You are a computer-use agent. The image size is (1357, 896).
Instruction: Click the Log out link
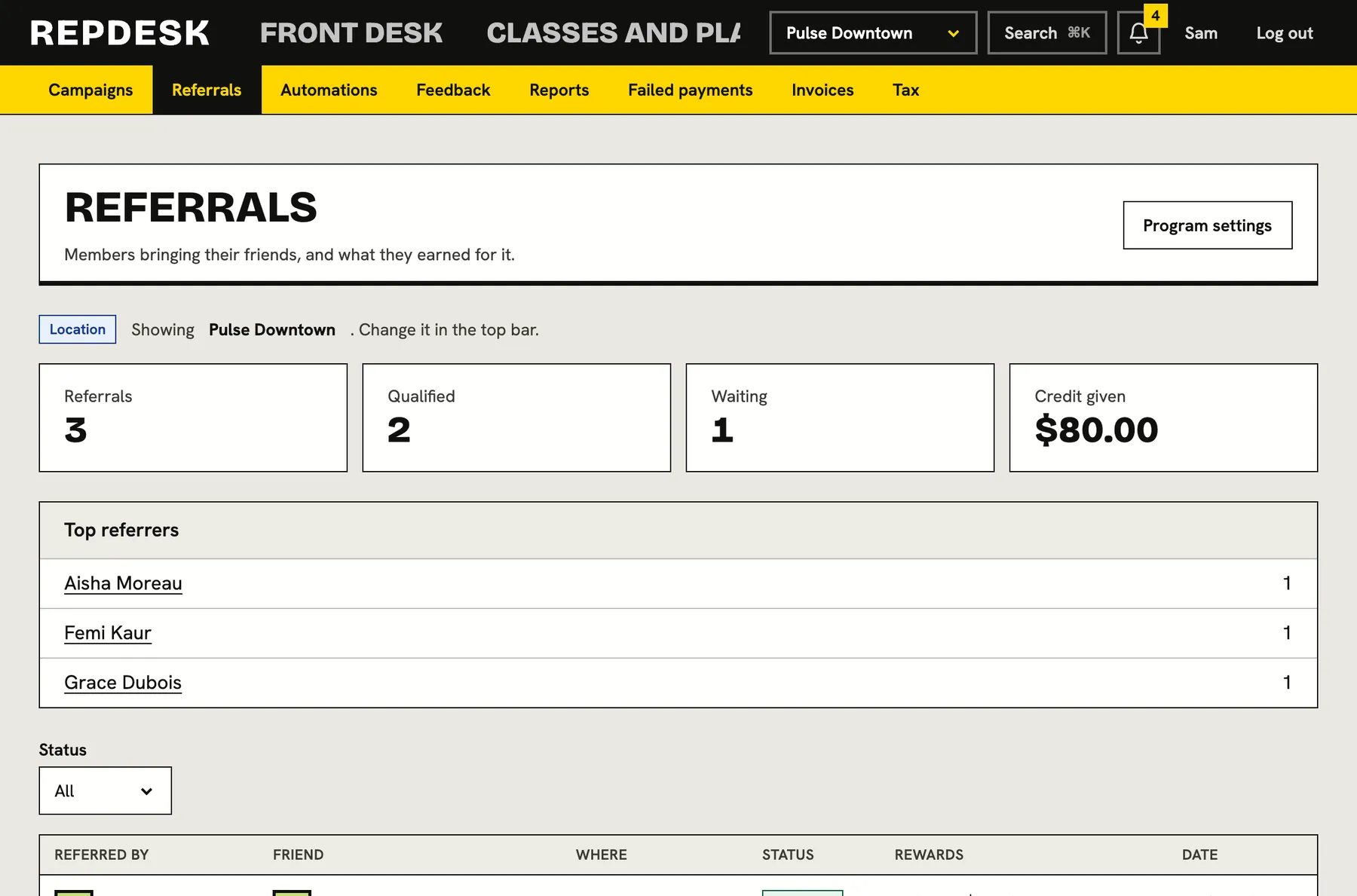click(1285, 33)
